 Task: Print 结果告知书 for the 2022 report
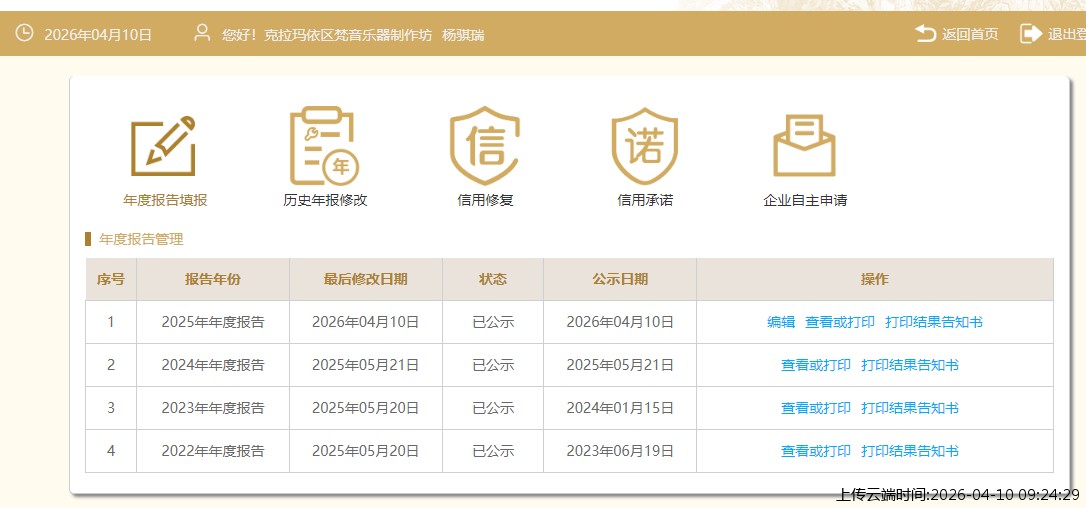(910, 451)
